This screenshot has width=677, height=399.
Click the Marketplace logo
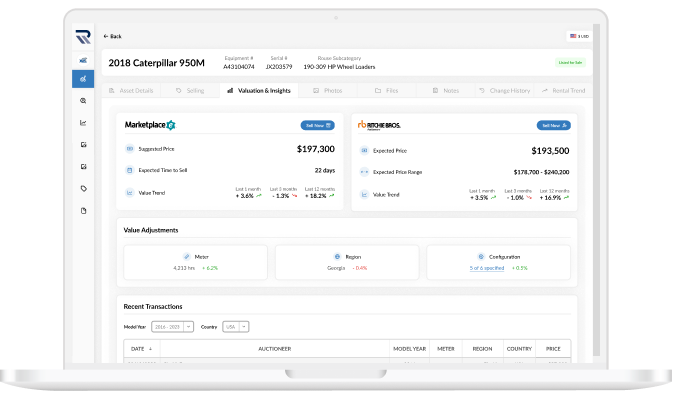click(150, 125)
